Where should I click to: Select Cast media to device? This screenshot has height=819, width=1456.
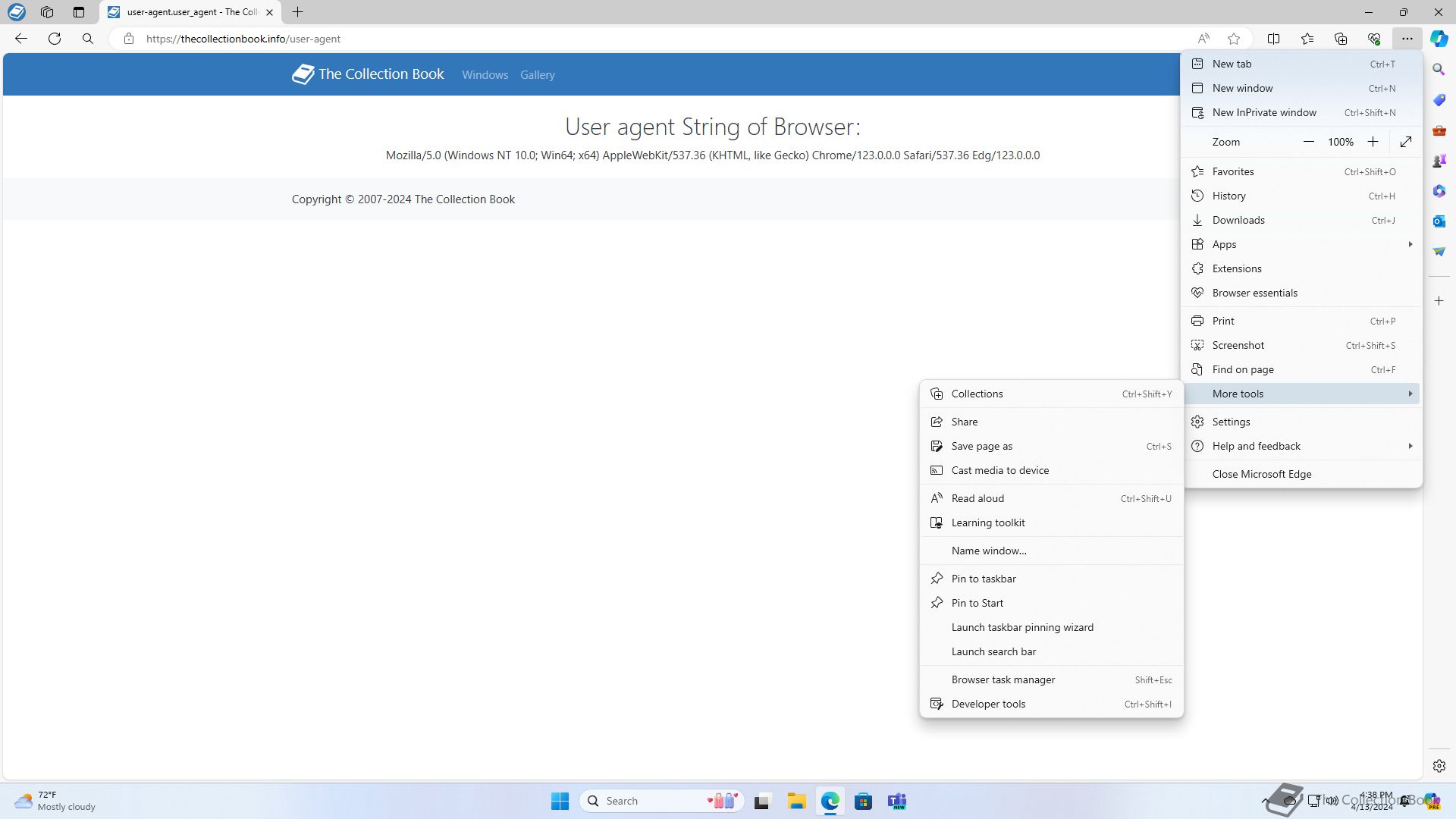[1051, 470]
